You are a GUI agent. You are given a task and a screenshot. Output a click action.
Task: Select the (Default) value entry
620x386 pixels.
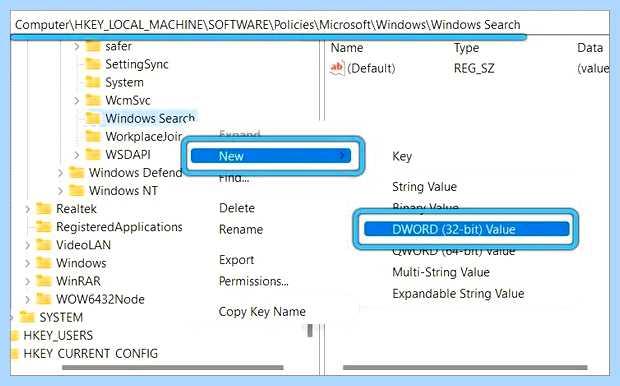(x=371, y=68)
